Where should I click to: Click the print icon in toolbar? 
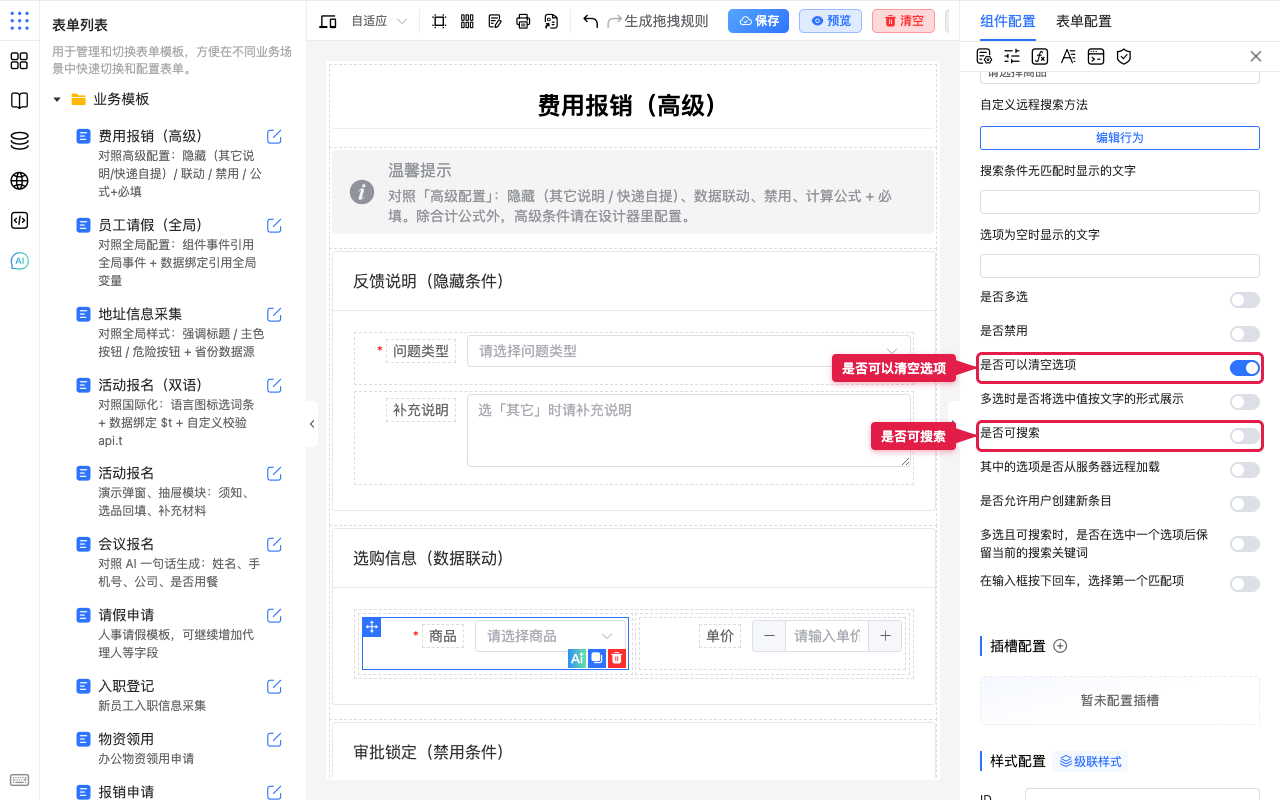523,21
